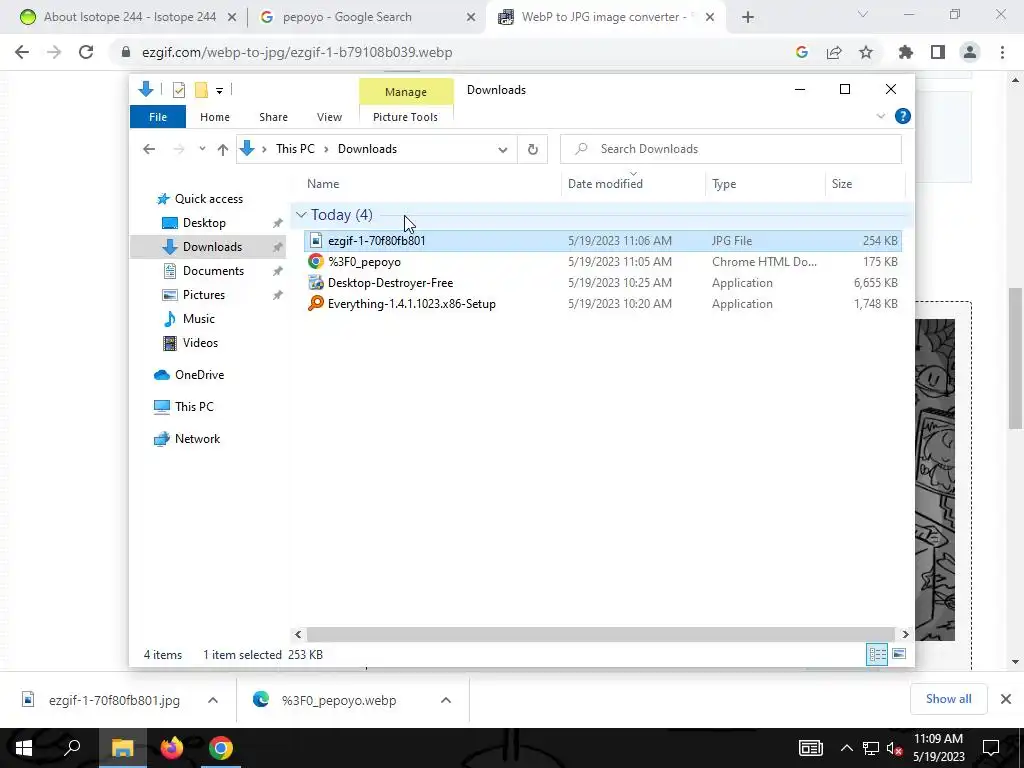
Task: Open Music in navigation pane
Action: tap(199, 319)
